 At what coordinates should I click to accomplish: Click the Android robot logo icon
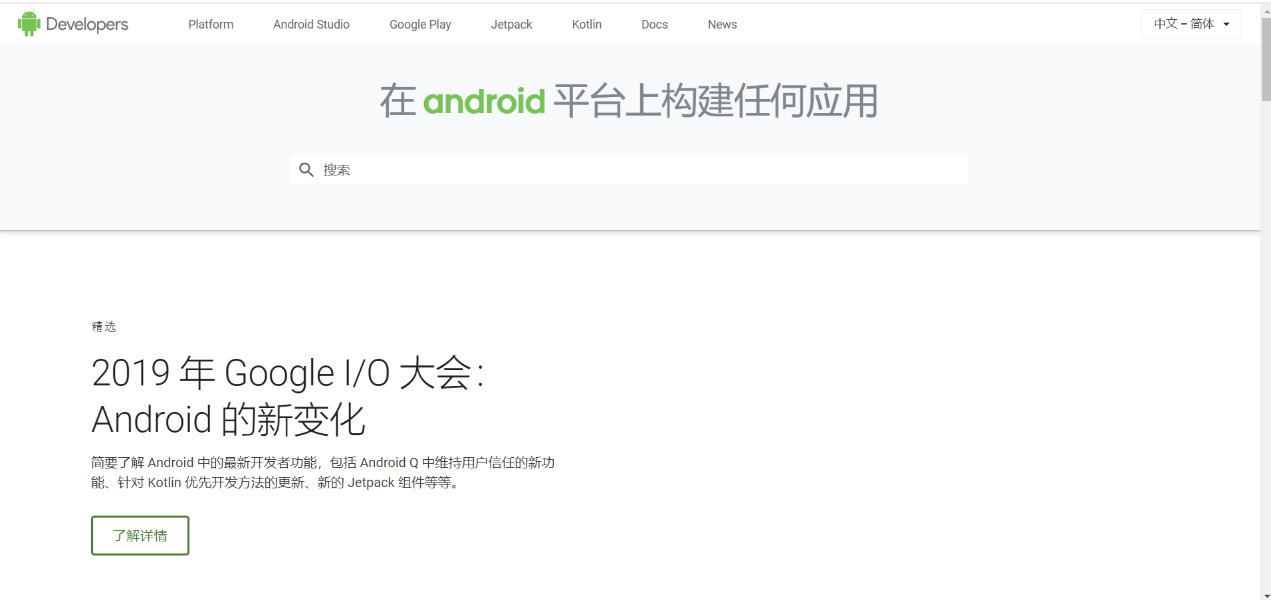(29, 22)
